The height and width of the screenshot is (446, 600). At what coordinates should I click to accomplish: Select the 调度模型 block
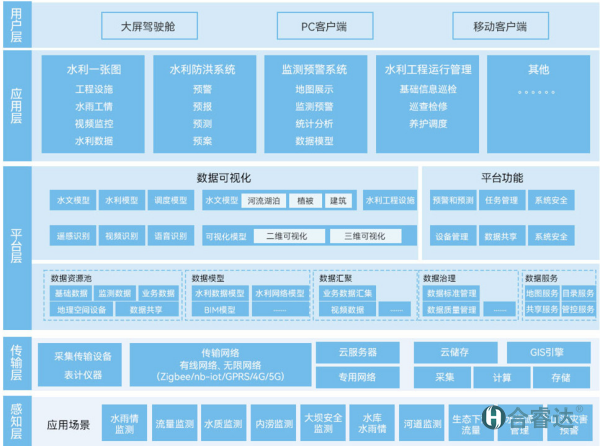tap(171, 201)
